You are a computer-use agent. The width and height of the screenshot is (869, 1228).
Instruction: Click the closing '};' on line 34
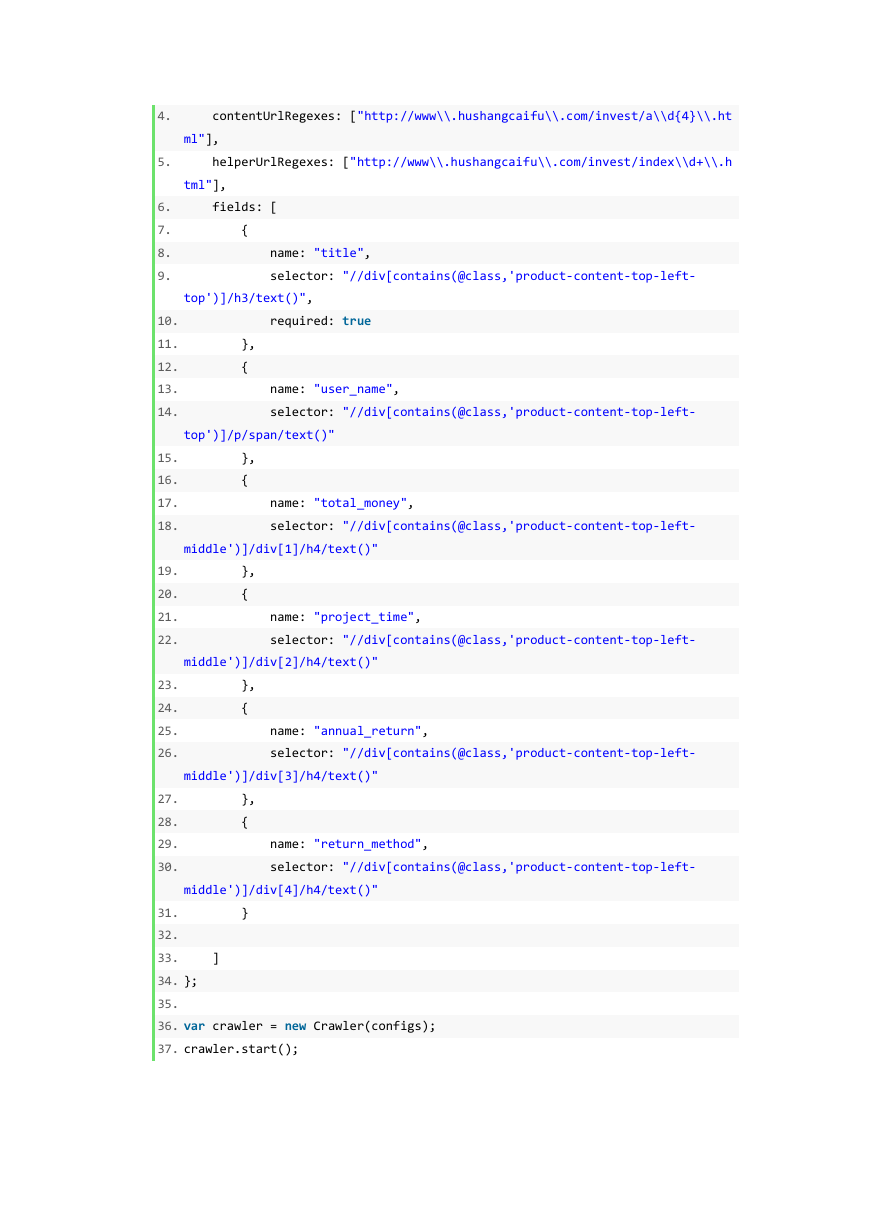click(191, 981)
